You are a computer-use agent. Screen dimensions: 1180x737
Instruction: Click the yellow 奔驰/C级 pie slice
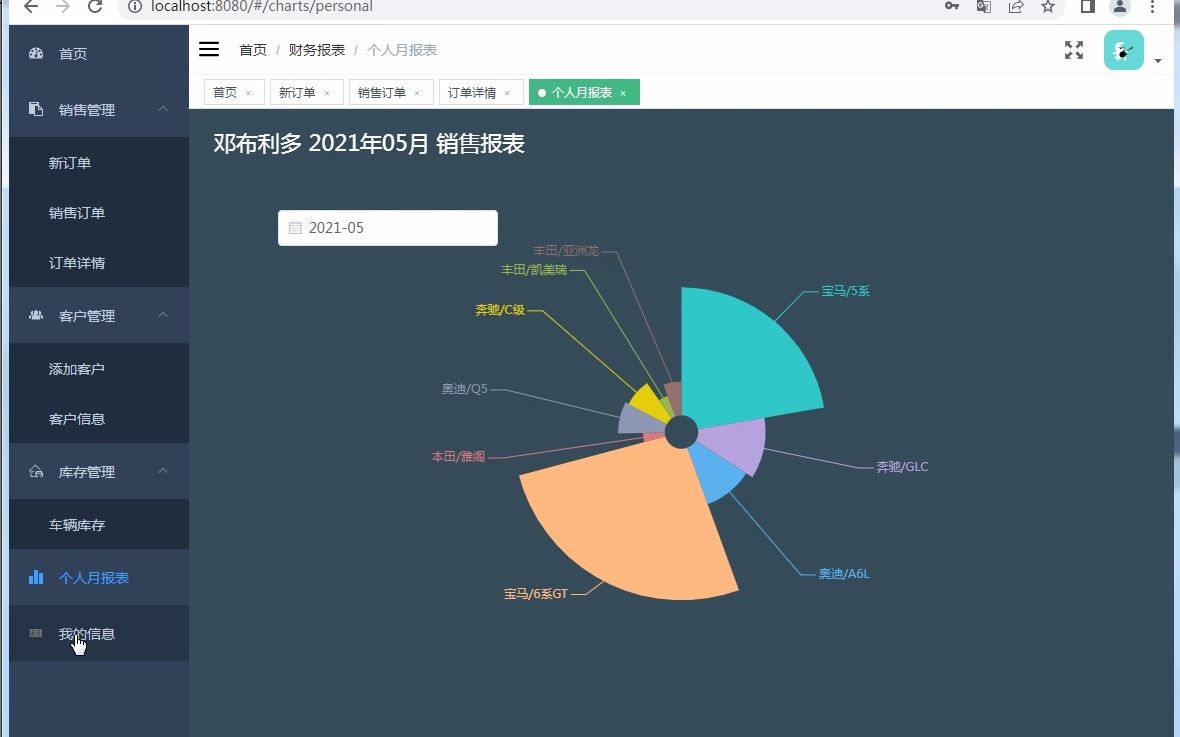click(x=649, y=402)
